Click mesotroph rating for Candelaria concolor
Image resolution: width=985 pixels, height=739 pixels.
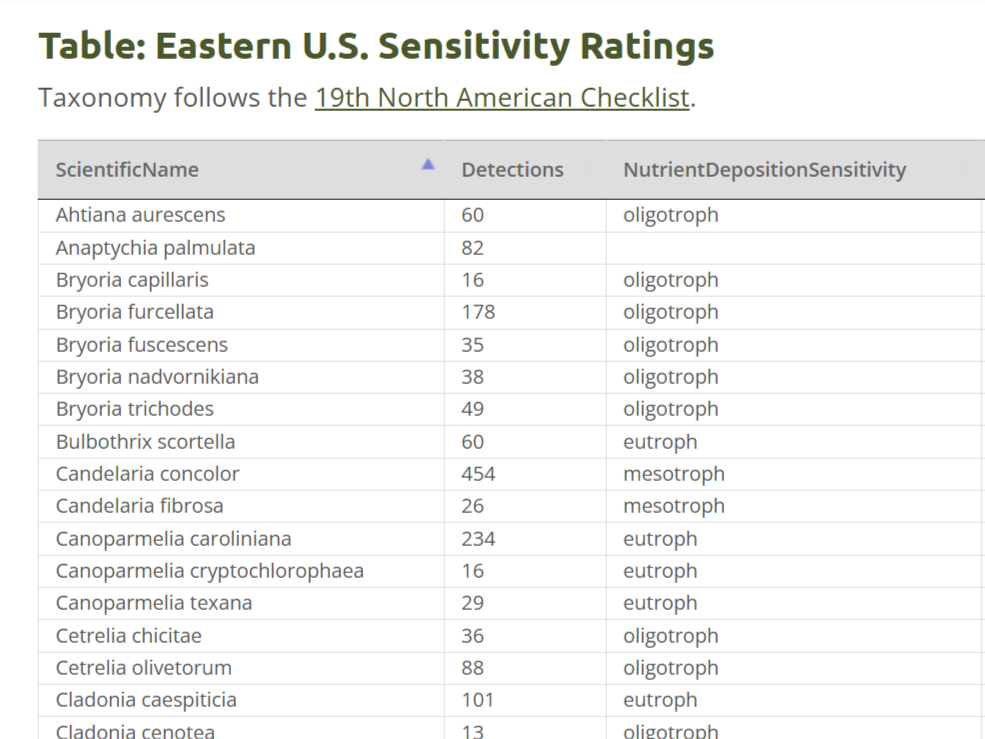click(673, 474)
